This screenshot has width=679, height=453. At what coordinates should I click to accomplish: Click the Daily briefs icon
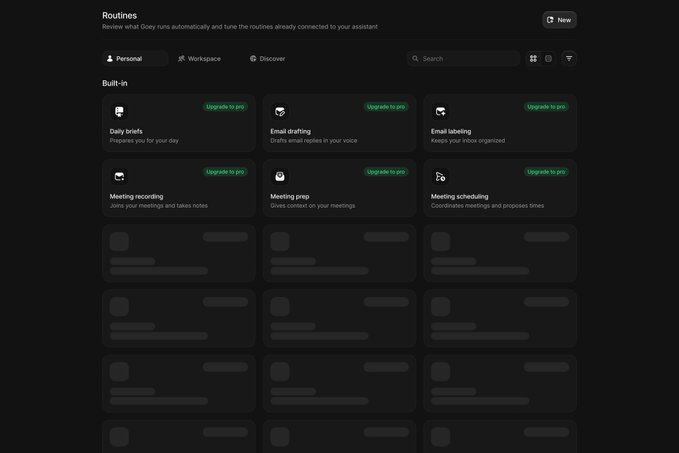[x=119, y=112]
